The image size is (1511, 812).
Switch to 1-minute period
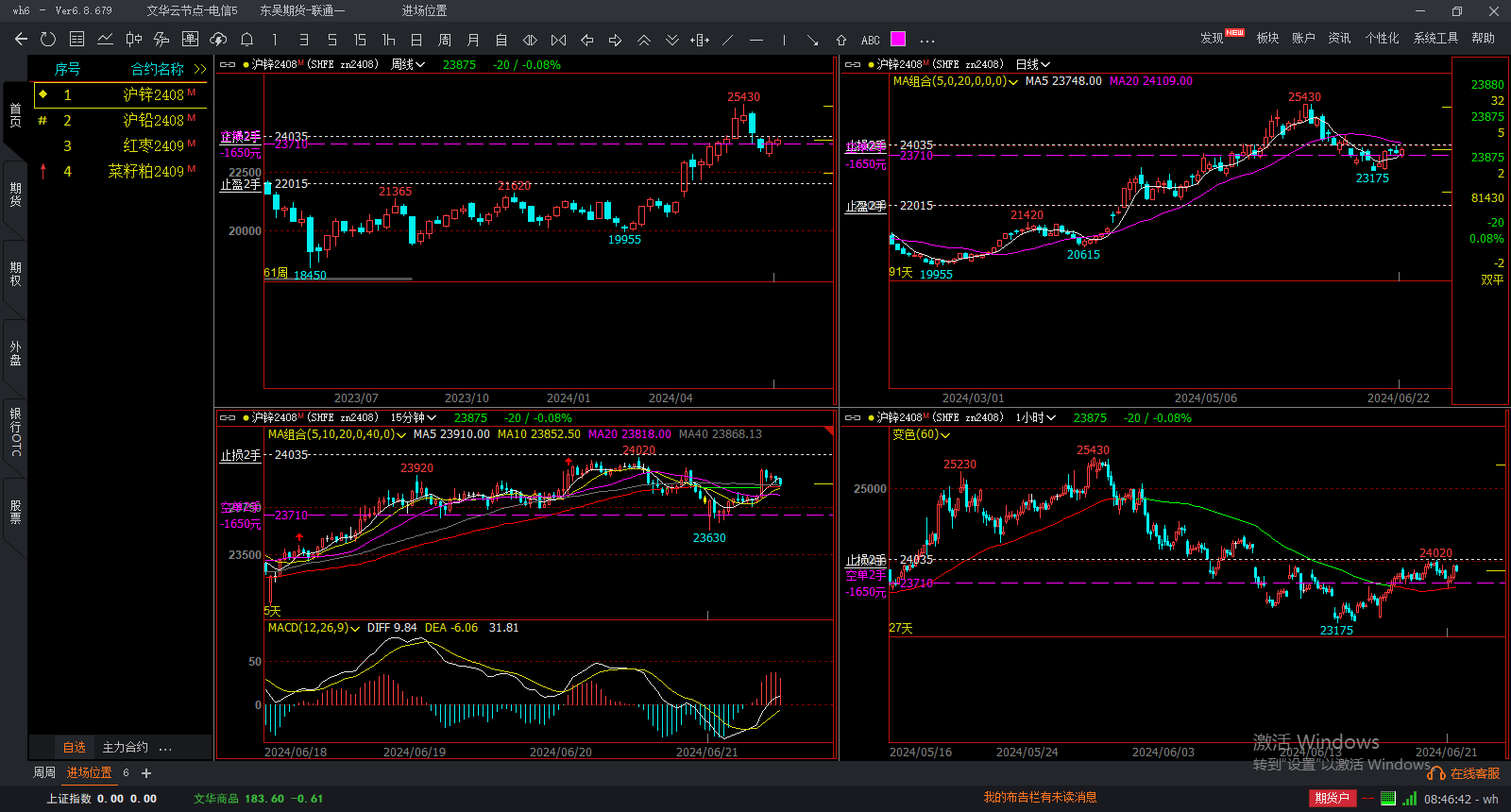pyautogui.click(x=275, y=40)
